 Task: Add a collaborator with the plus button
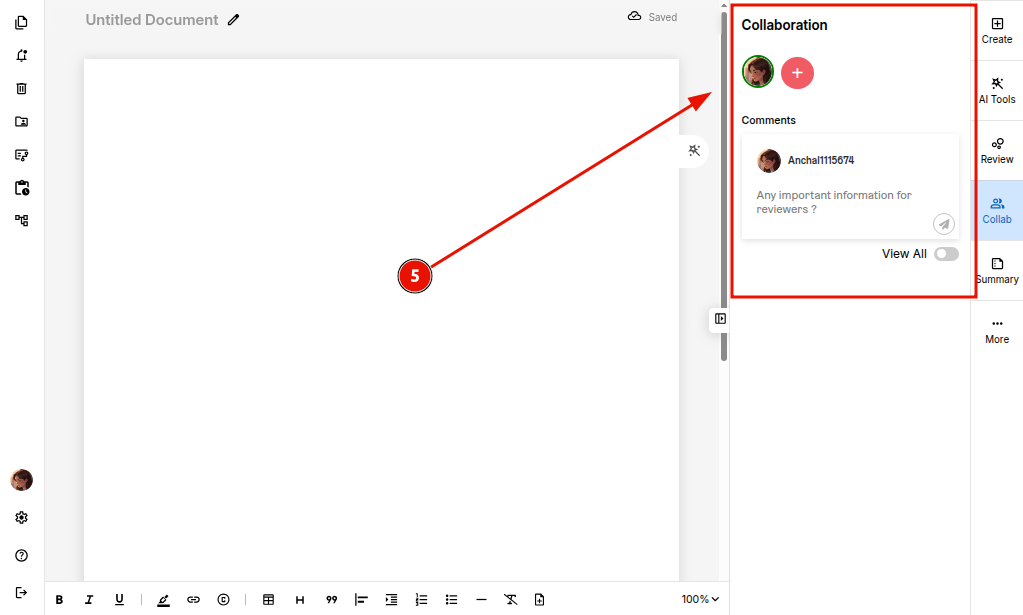[797, 73]
